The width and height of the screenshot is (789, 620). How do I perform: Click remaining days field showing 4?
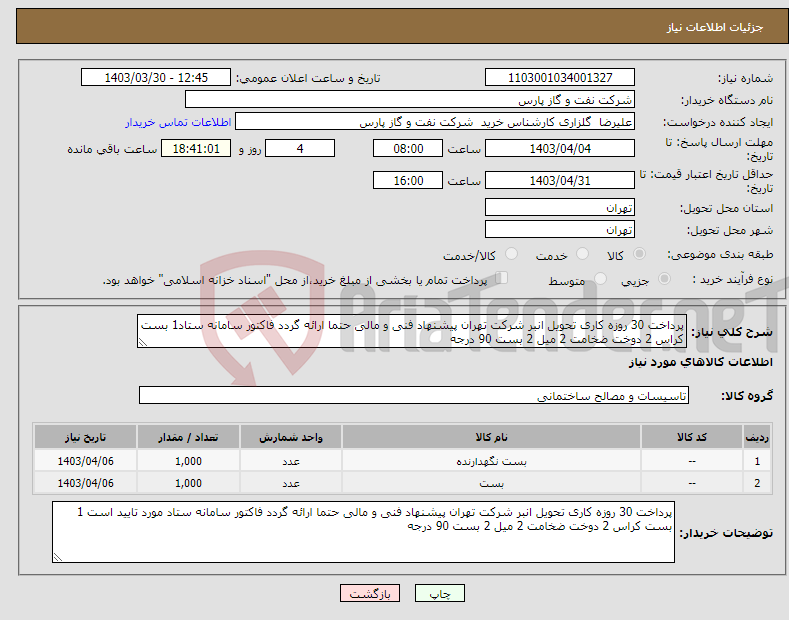click(300, 148)
